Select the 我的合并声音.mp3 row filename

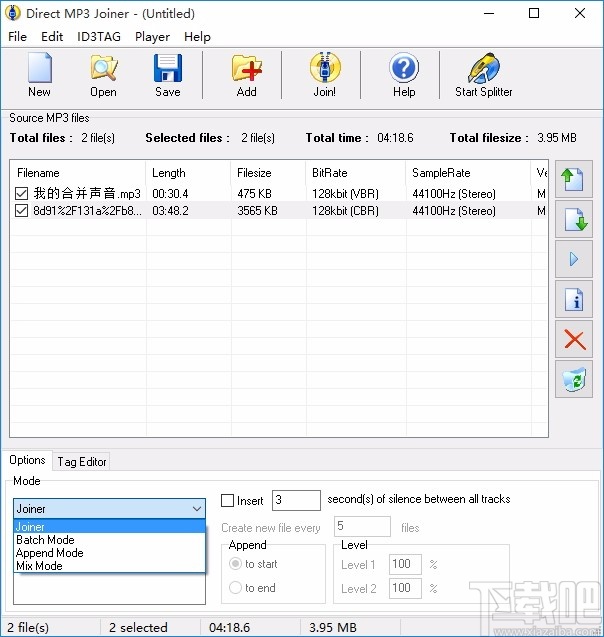(x=87, y=193)
